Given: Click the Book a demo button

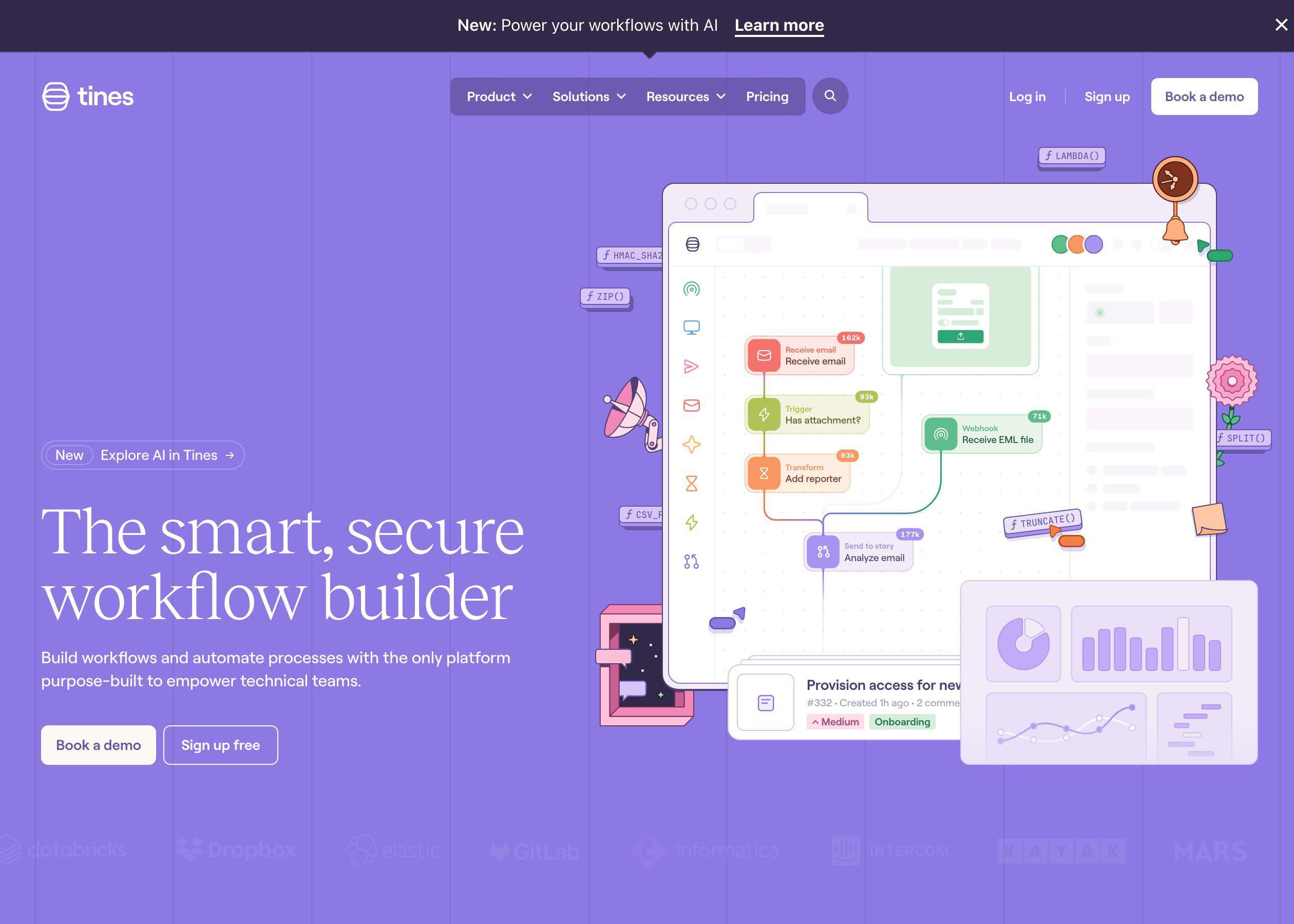Looking at the screenshot, I should click(1204, 96).
